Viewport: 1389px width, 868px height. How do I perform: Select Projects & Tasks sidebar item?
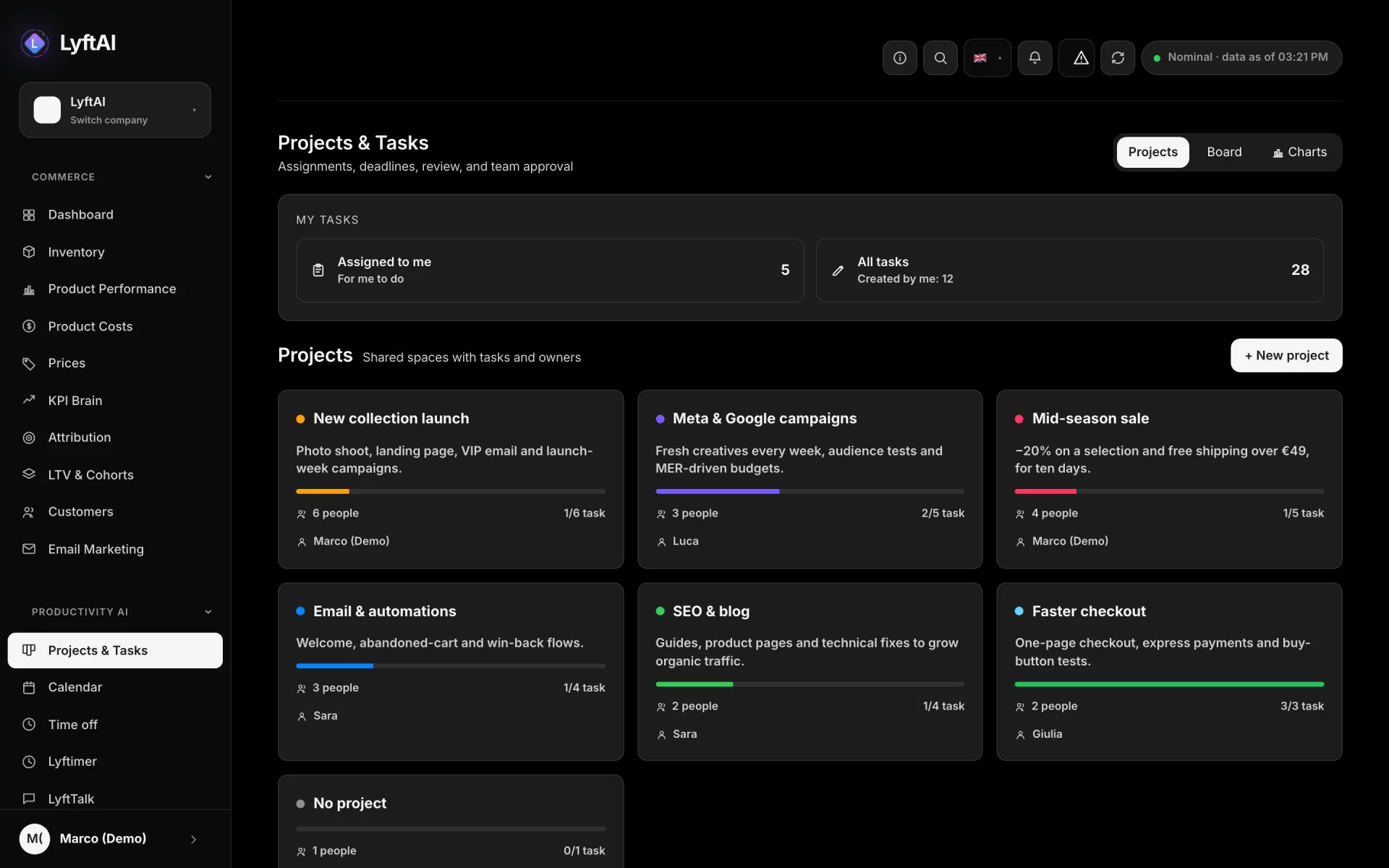point(115,651)
